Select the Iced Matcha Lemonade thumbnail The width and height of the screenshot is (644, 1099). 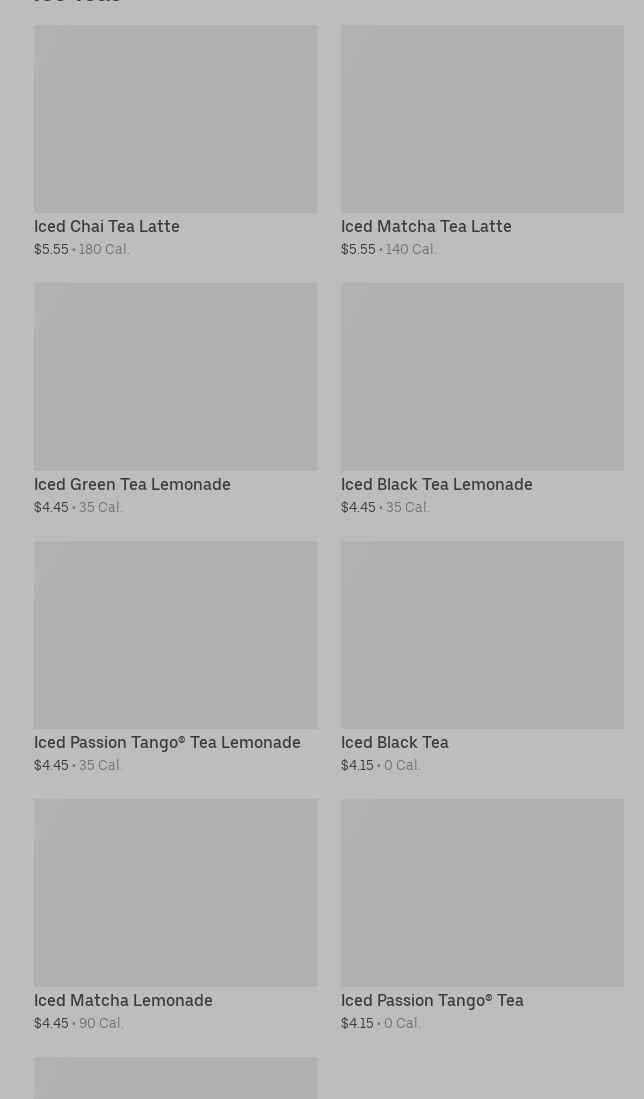(175, 892)
